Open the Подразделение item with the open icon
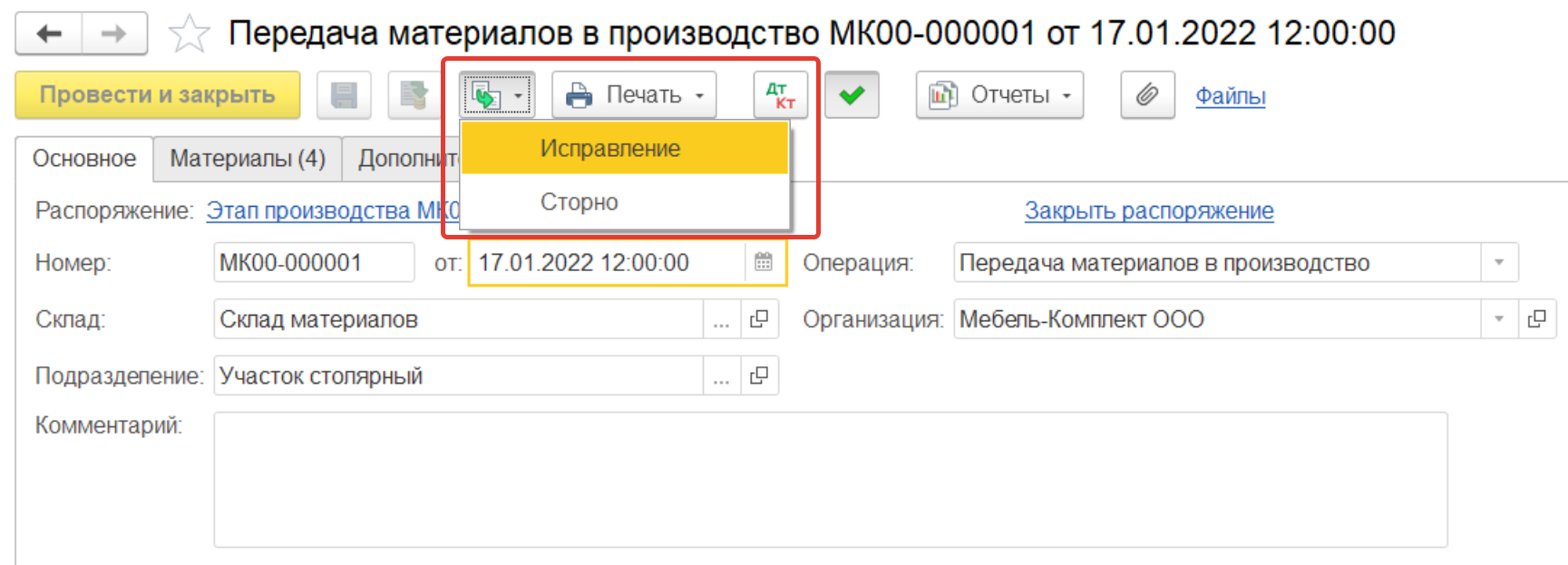The image size is (1568, 565). 760,376
